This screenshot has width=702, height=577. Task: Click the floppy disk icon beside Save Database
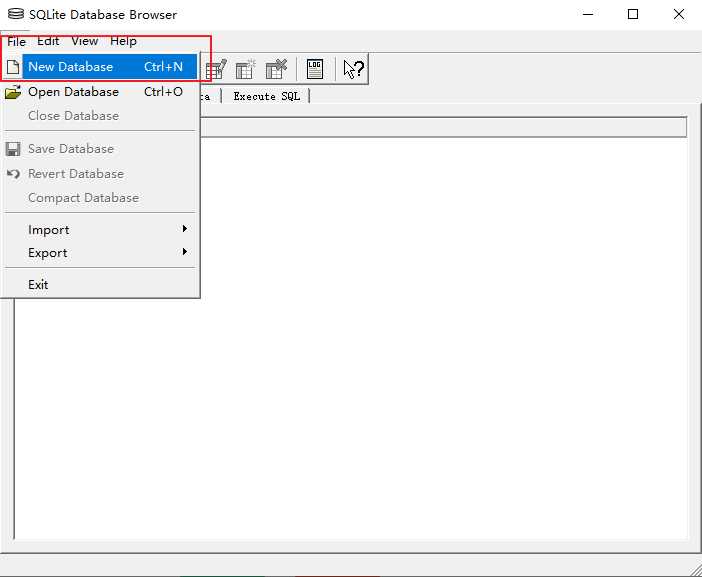click(x=13, y=149)
